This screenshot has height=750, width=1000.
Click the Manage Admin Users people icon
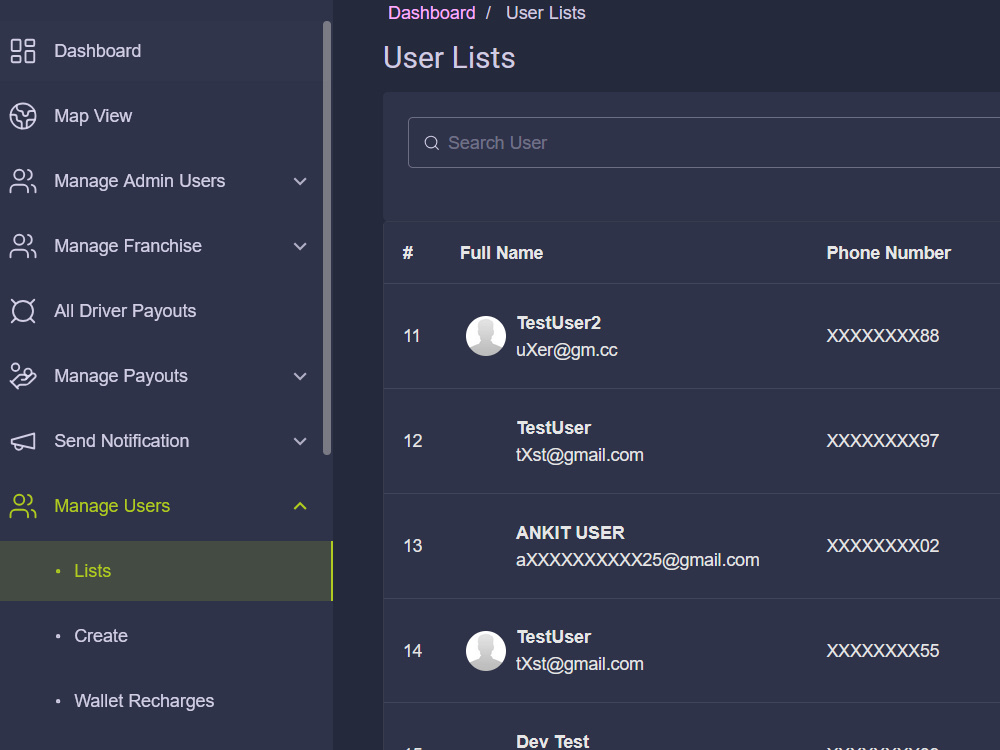point(23,181)
